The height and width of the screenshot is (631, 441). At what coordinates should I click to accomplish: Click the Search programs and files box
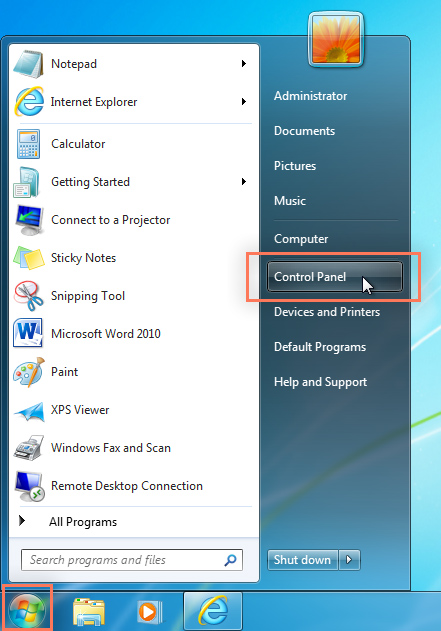point(132,560)
